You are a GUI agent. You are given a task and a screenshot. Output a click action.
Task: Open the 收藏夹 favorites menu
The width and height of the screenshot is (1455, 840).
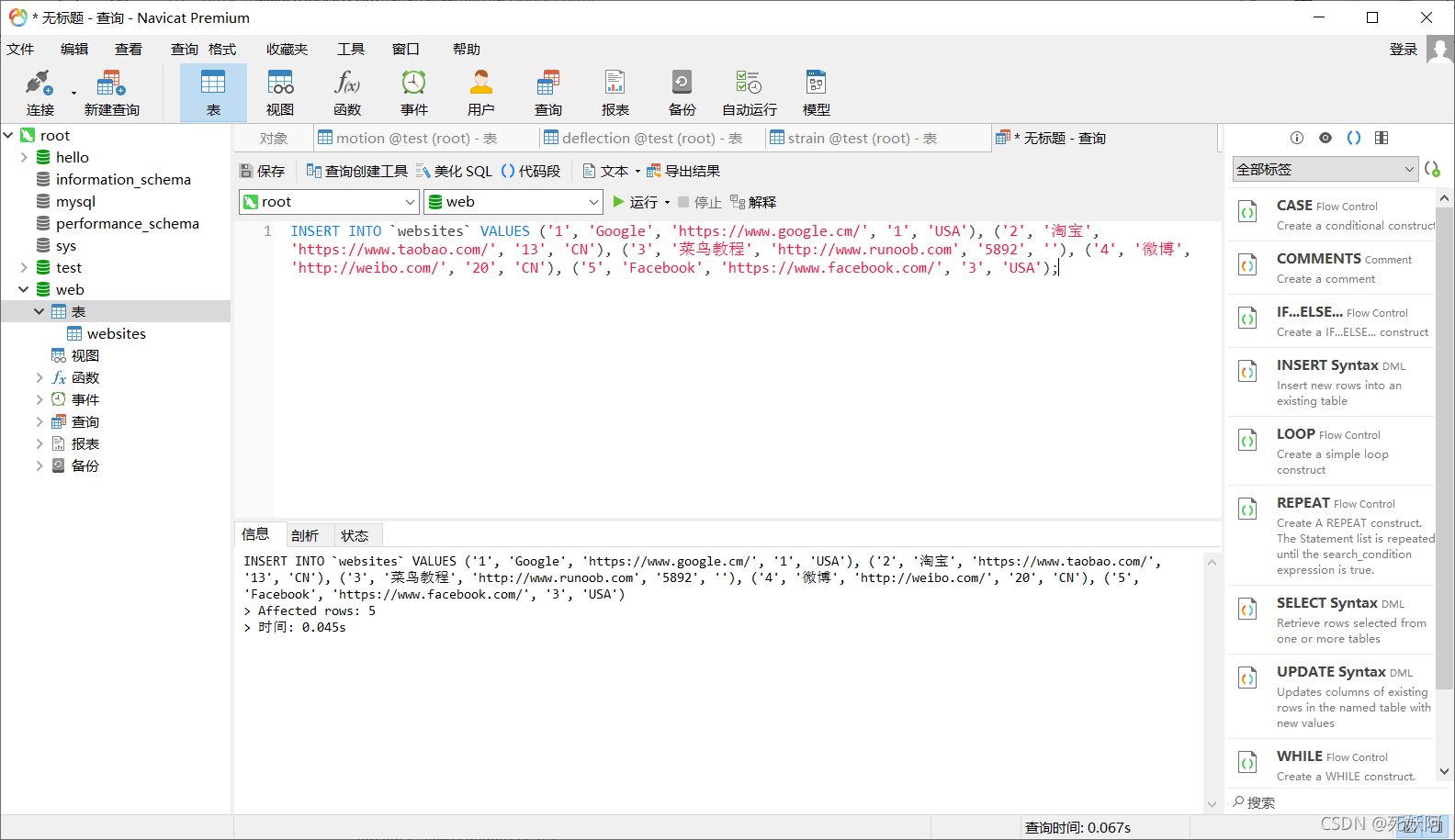[287, 50]
